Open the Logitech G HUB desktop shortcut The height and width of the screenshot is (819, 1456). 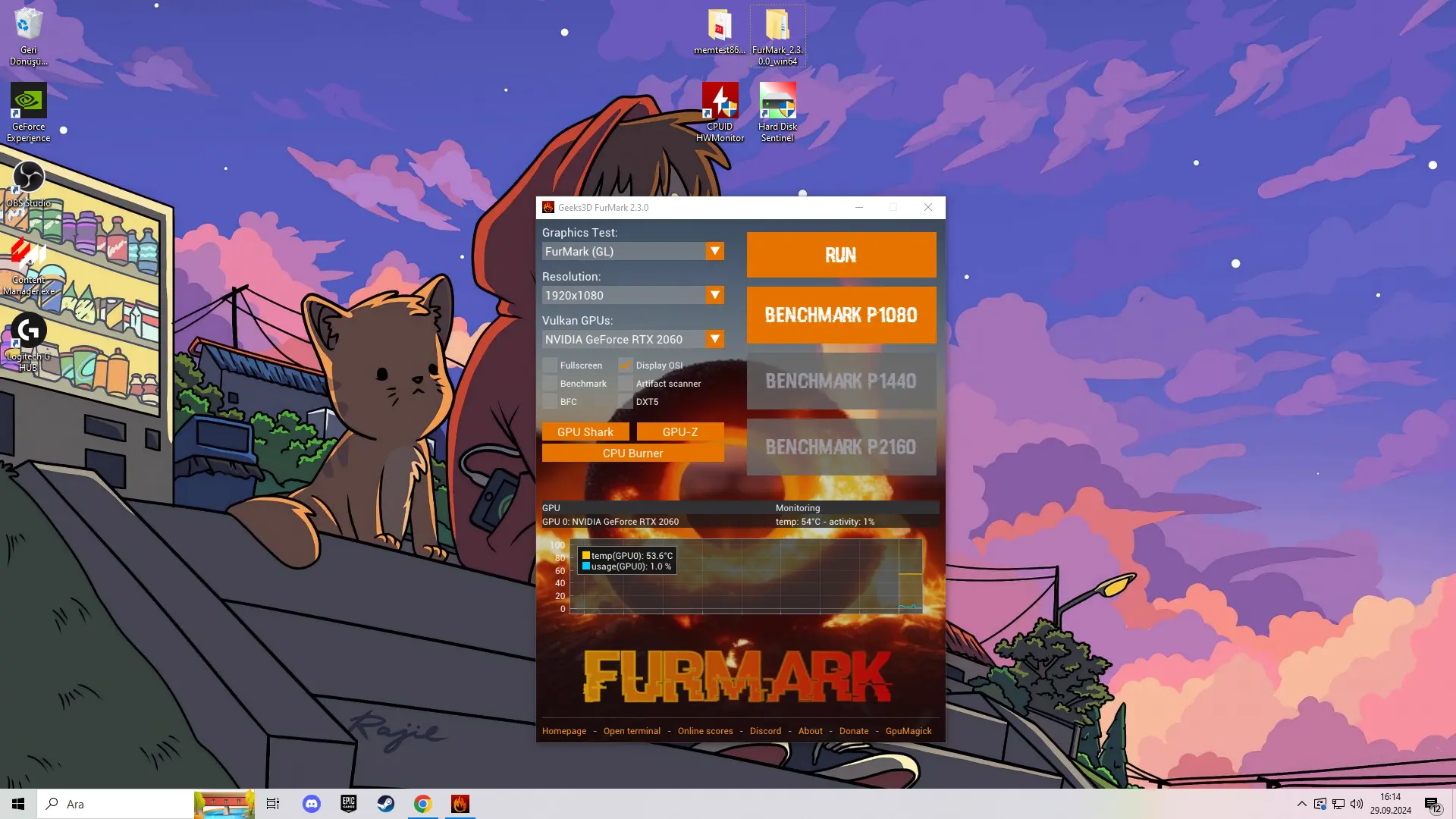[x=28, y=342]
